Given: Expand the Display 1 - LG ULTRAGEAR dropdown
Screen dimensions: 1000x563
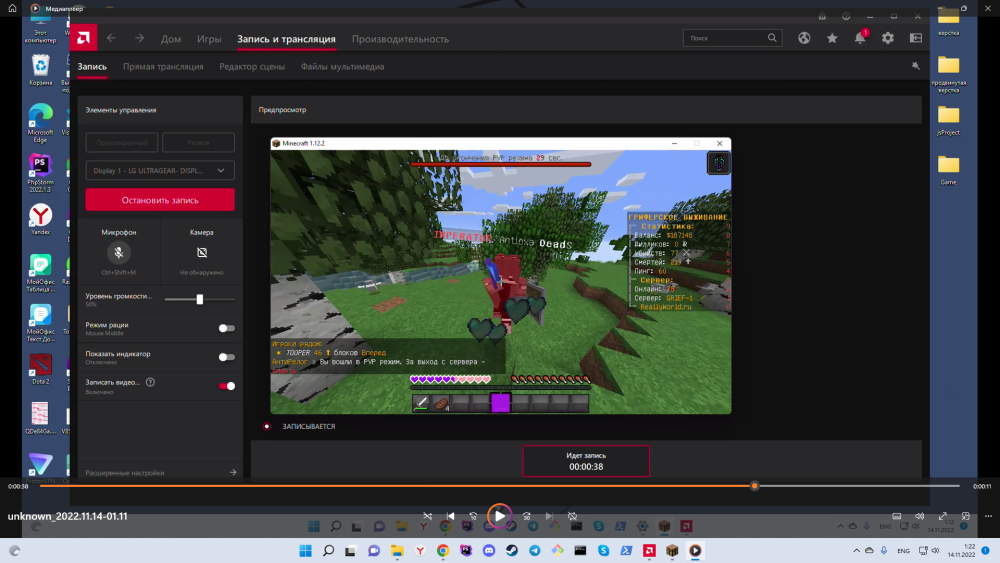Looking at the screenshot, I should (x=160, y=170).
